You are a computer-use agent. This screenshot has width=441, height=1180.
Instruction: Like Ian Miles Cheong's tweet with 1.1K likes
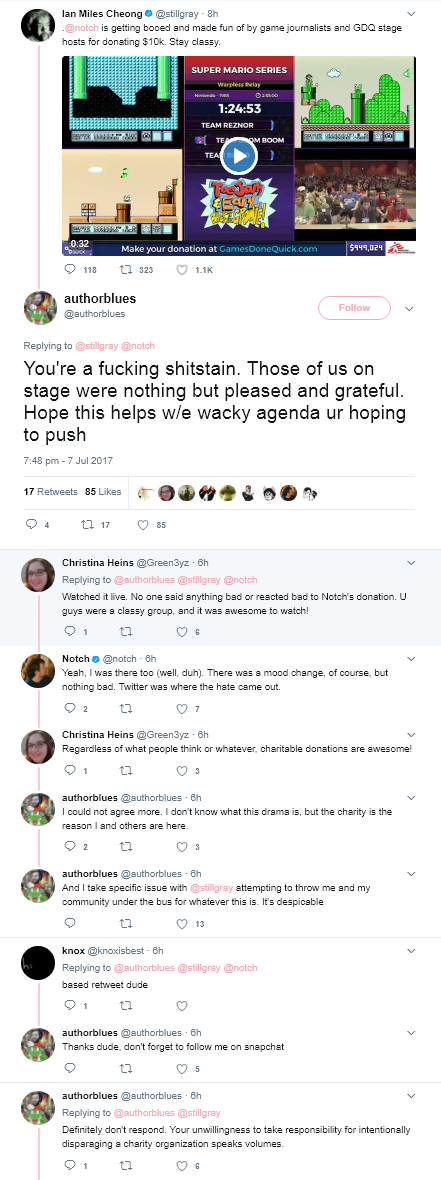pos(181,269)
